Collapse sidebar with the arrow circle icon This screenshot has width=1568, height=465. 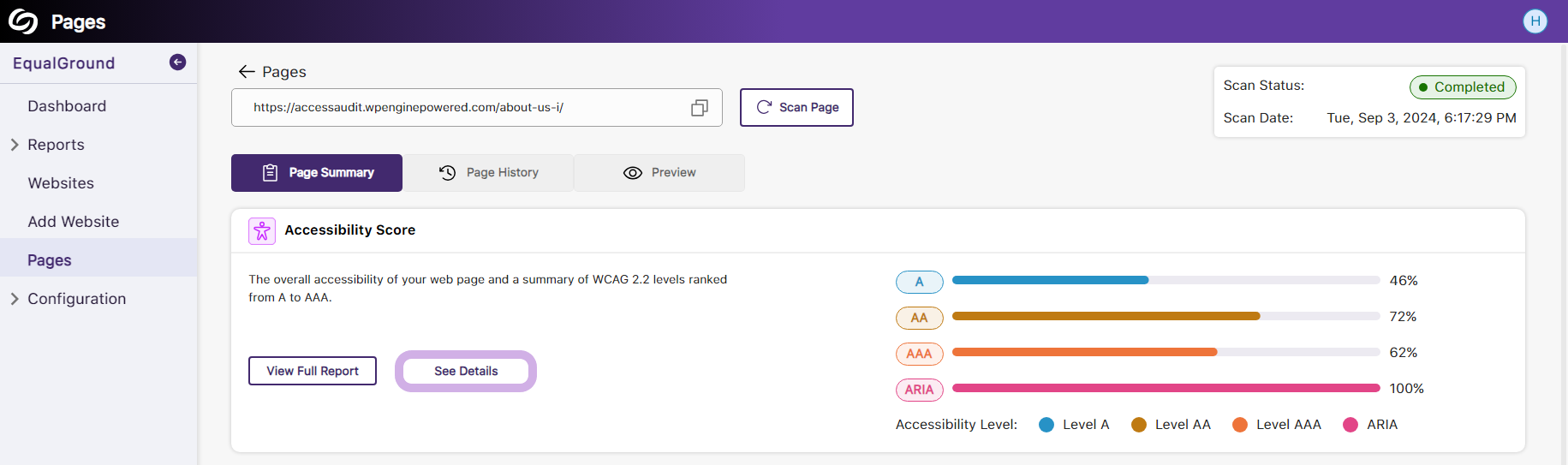click(x=177, y=62)
